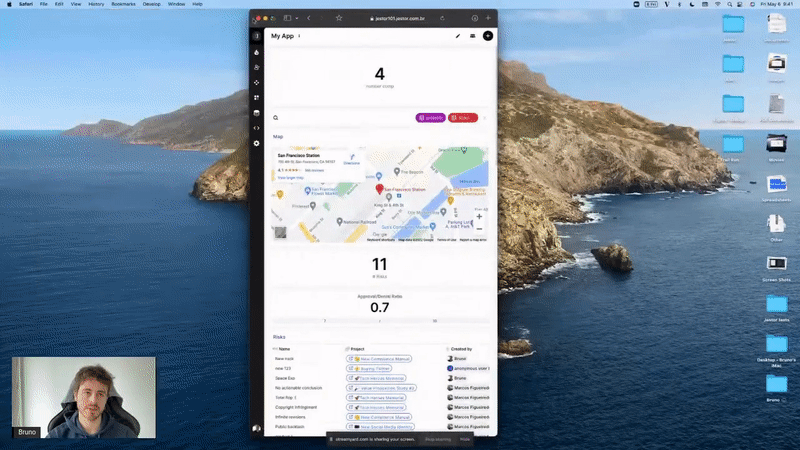
Task: Click the Map section heading
Action: point(278,137)
